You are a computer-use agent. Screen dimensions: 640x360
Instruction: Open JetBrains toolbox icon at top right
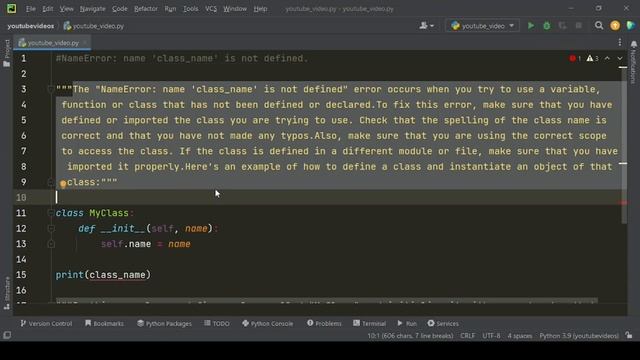(631, 26)
